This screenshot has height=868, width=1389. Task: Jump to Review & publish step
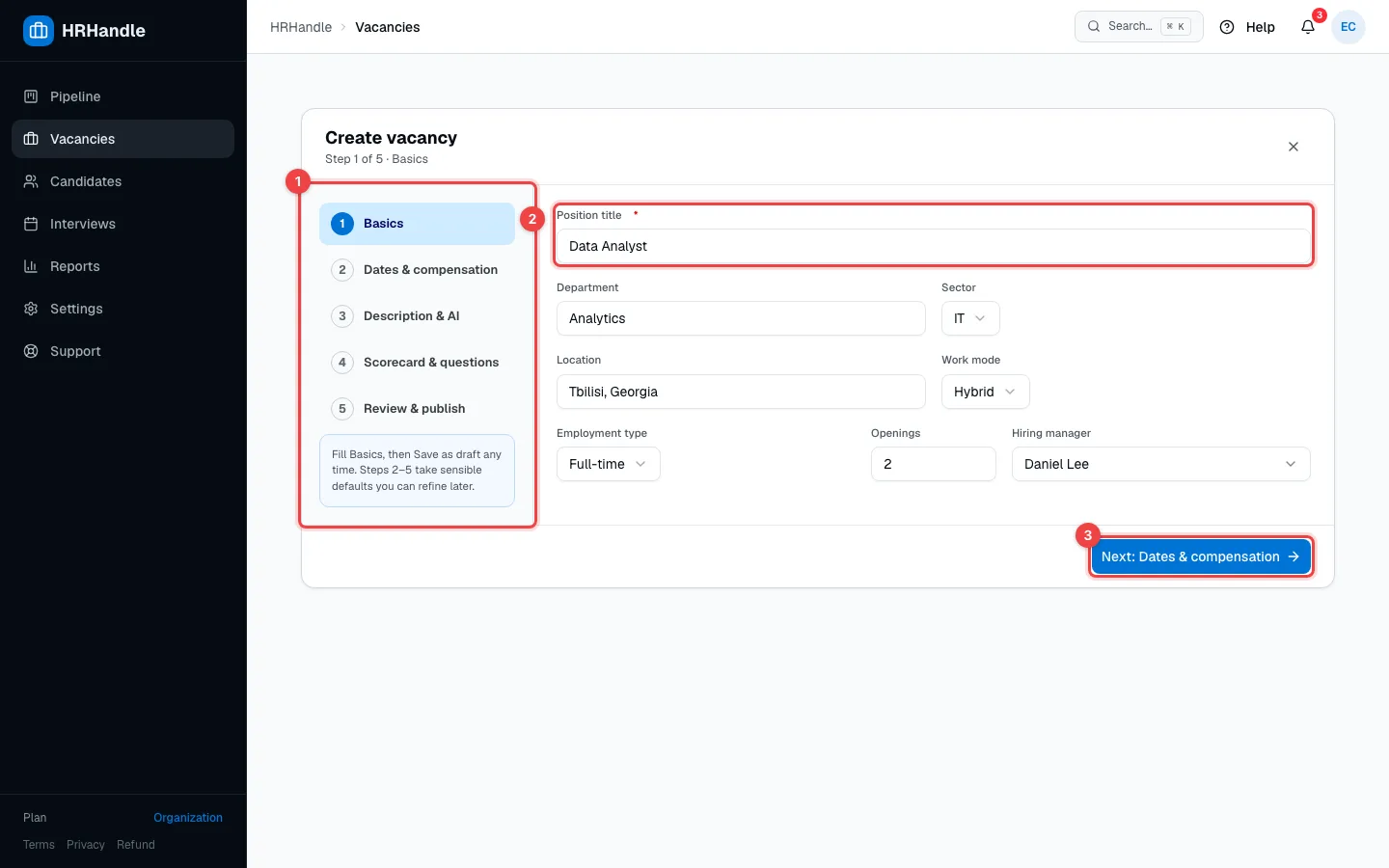(417, 409)
